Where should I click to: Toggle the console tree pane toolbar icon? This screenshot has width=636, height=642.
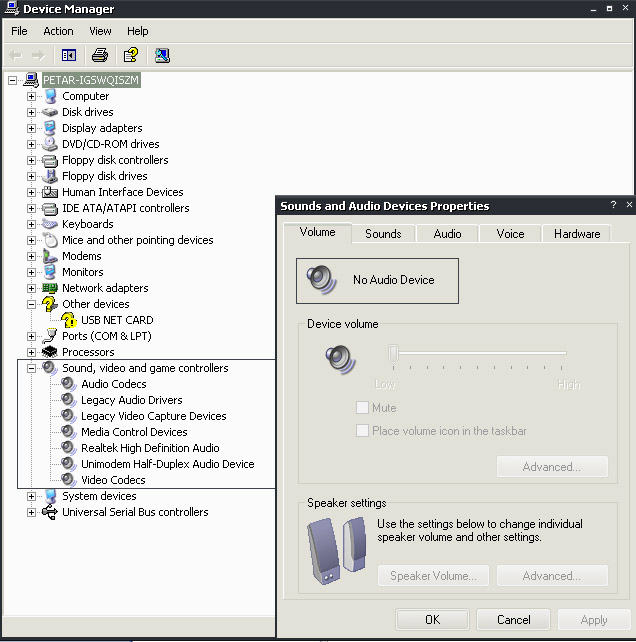(69, 55)
